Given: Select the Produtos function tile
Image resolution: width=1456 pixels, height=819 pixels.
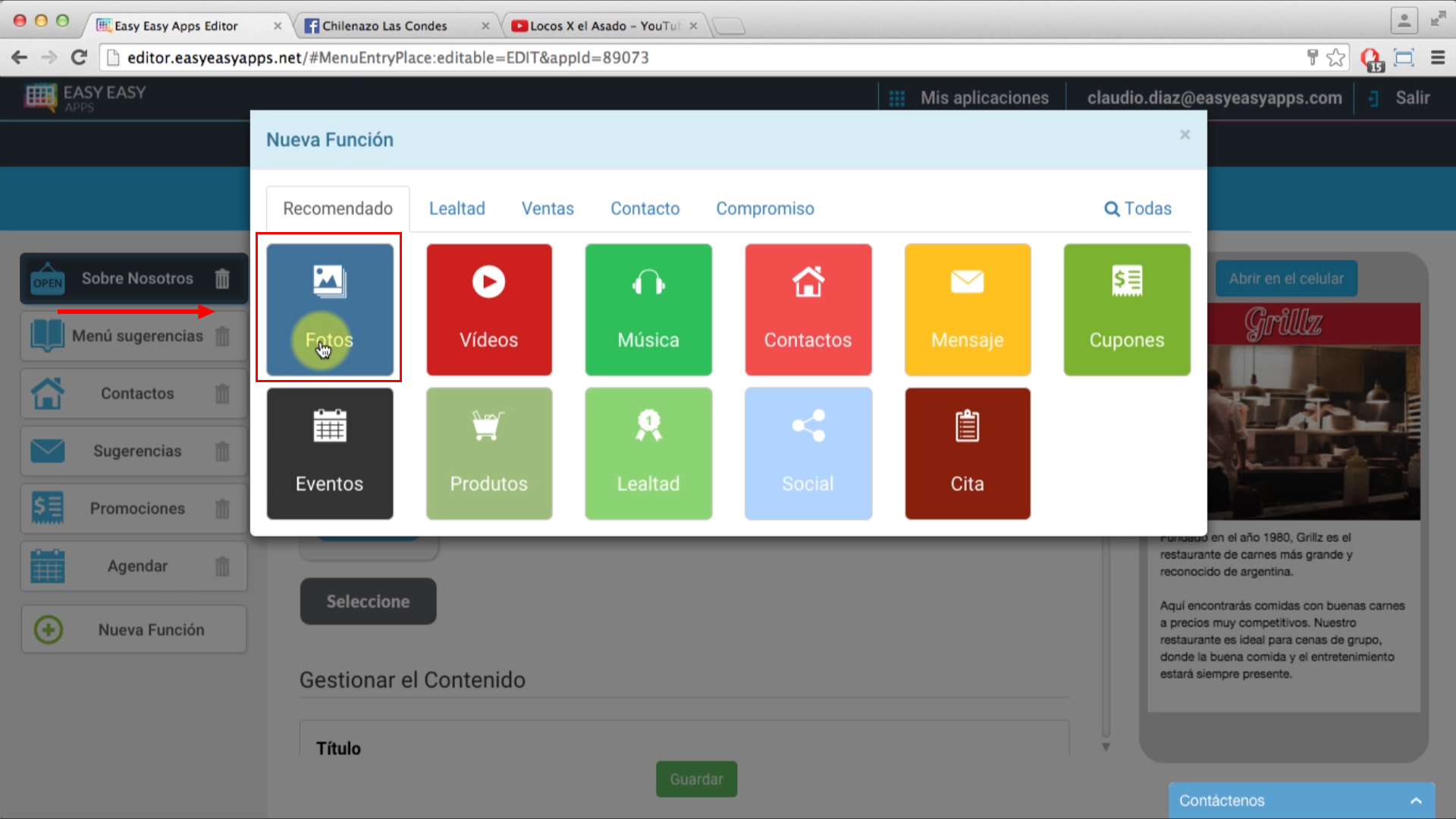Looking at the screenshot, I should tap(489, 452).
